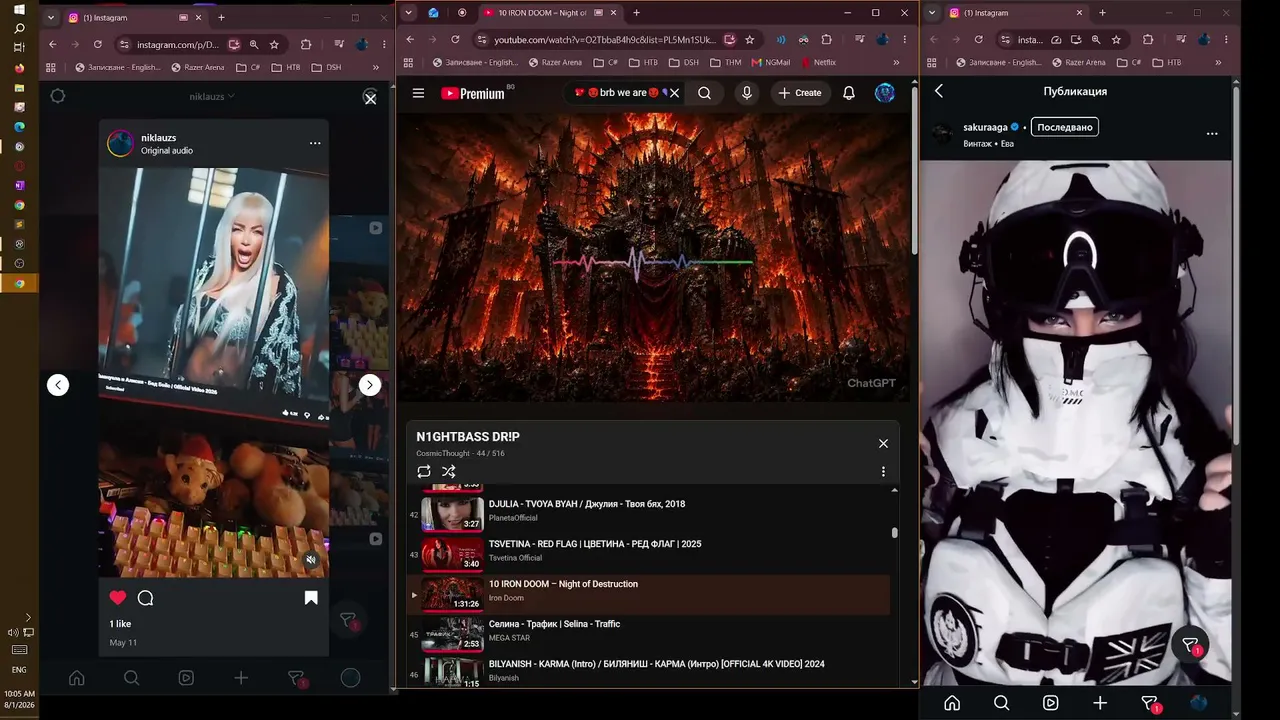This screenshot has height=720, width=1280.
Task: Open the NGMail bookmark
Action: (770, 62)
